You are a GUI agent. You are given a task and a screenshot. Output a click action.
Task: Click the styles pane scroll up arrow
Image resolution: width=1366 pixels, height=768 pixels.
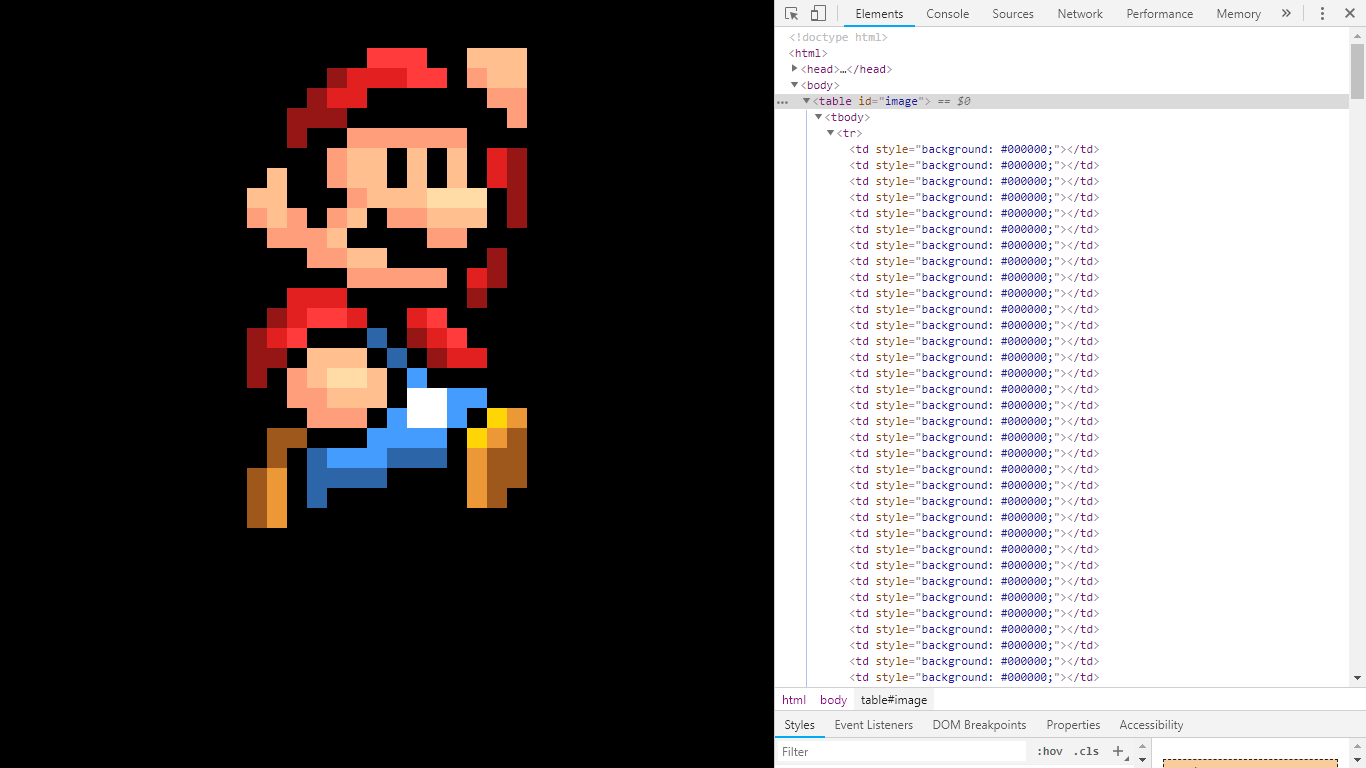(x=1143, y=746)
